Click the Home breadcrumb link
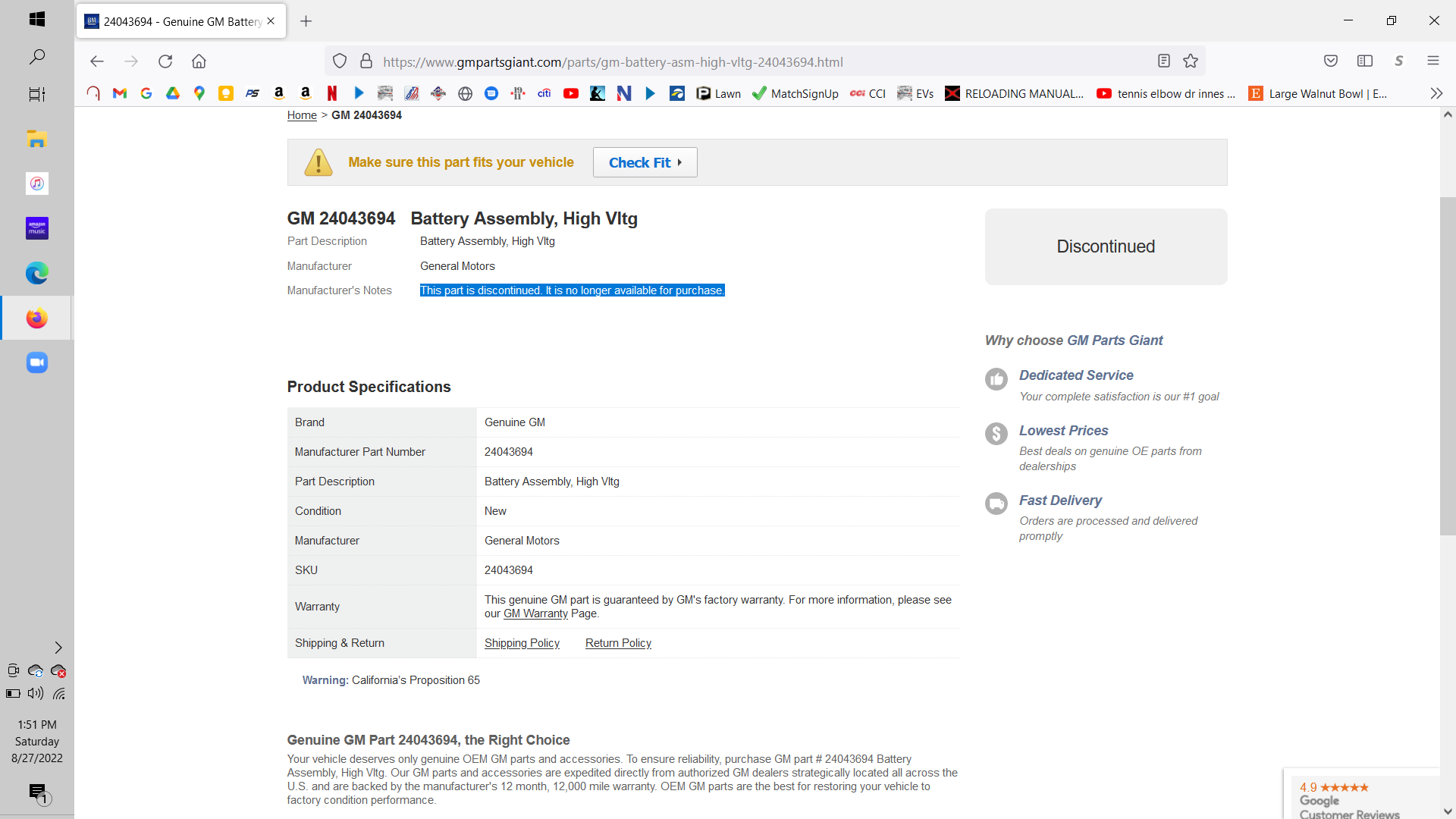 click(x=302, y=115)
